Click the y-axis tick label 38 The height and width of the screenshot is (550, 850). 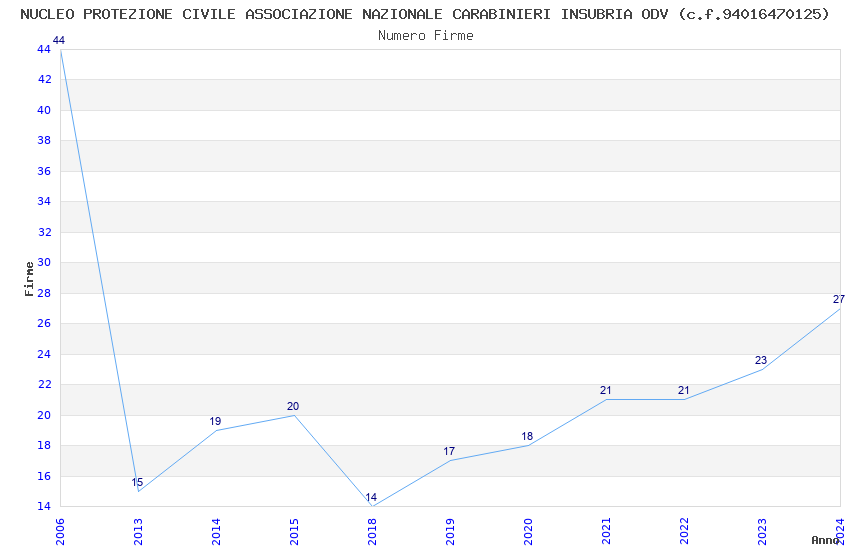(x=44, y=140)
